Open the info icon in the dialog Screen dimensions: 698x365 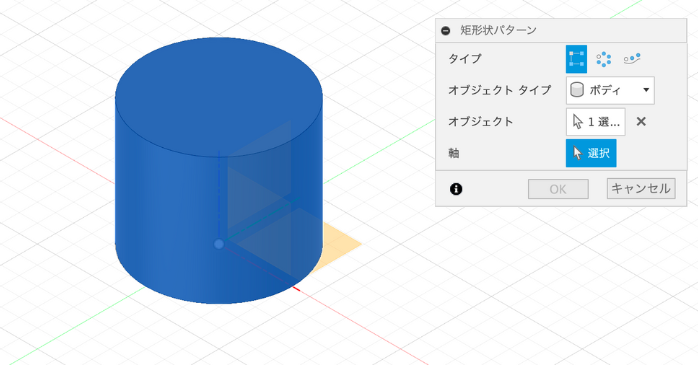[x=456, y=189]
